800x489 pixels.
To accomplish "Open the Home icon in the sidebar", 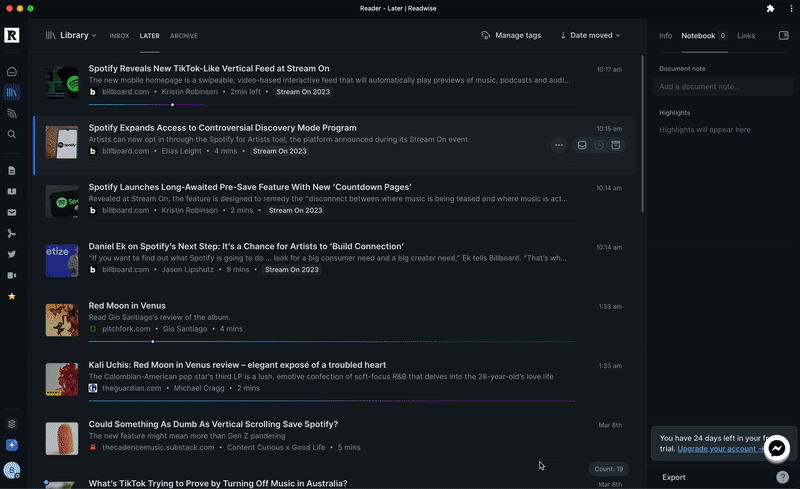I will point(12,71).
